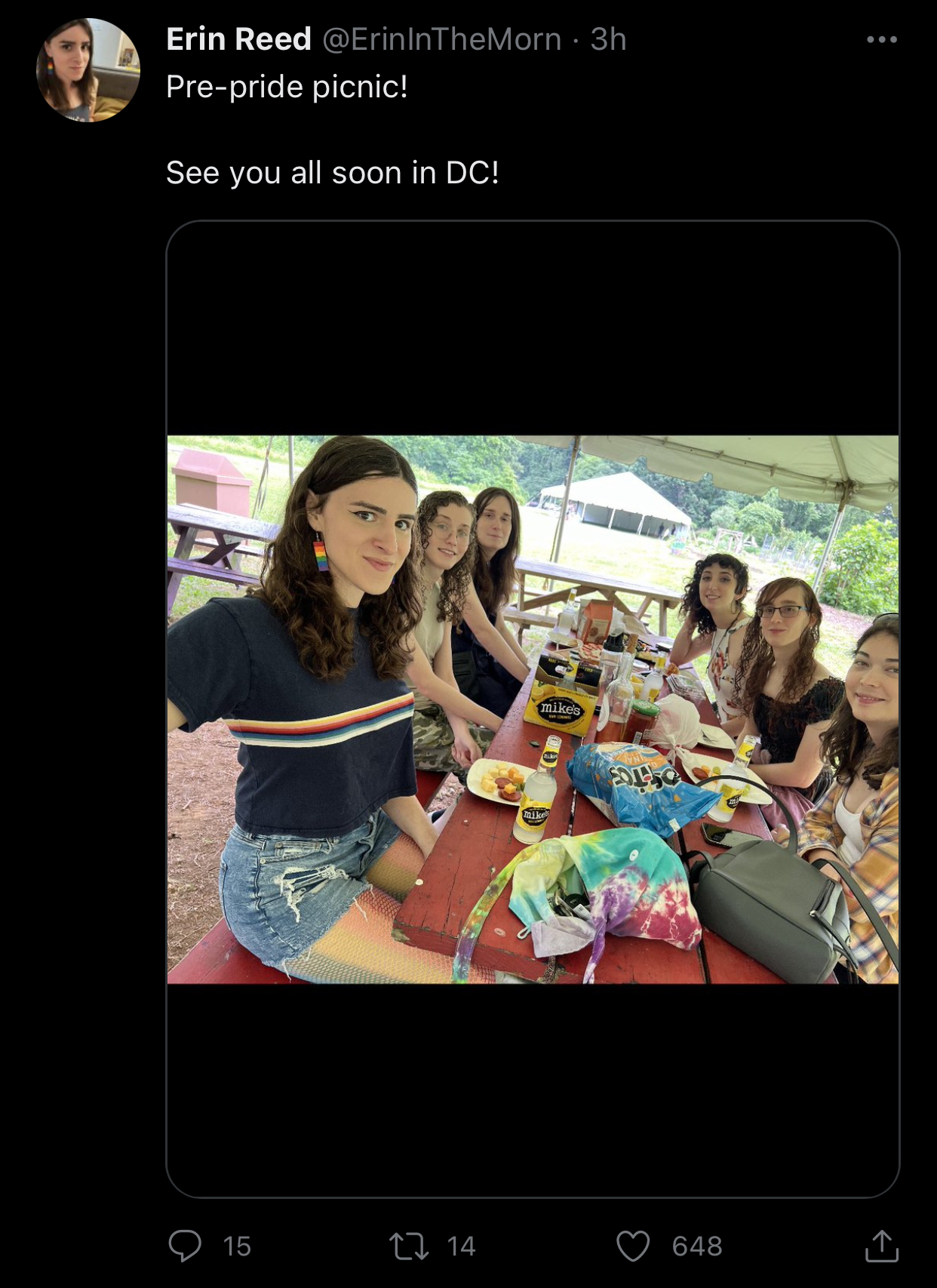
Task: Click the black area above the photo
Action: point(533,328)
